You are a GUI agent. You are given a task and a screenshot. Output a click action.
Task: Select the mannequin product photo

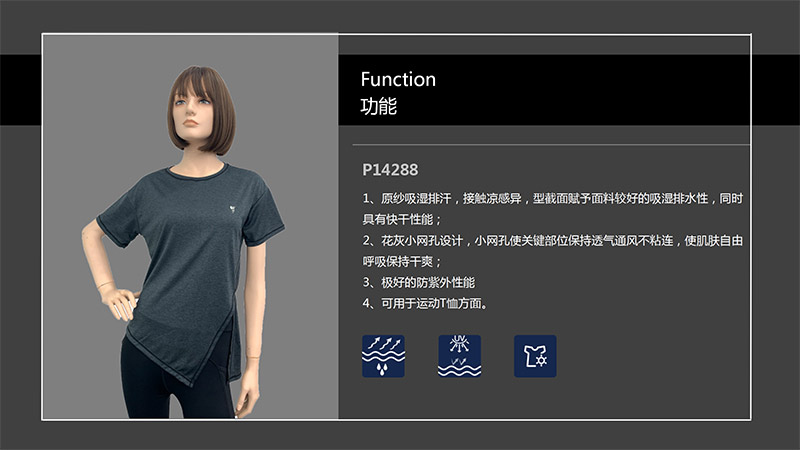190,227
